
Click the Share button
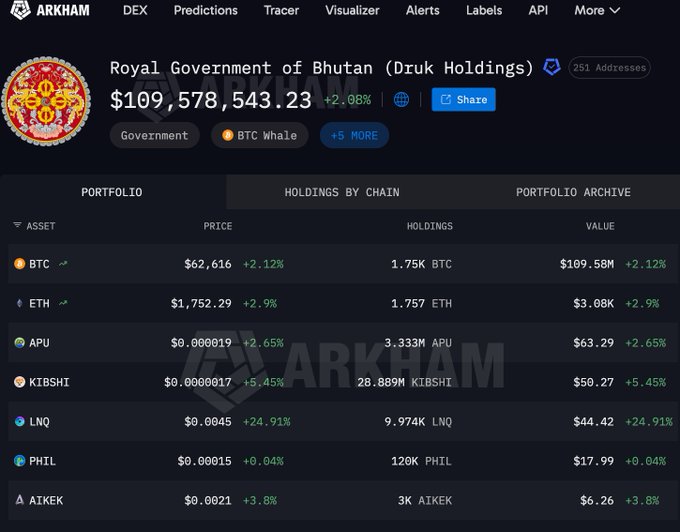coord(464,100)
